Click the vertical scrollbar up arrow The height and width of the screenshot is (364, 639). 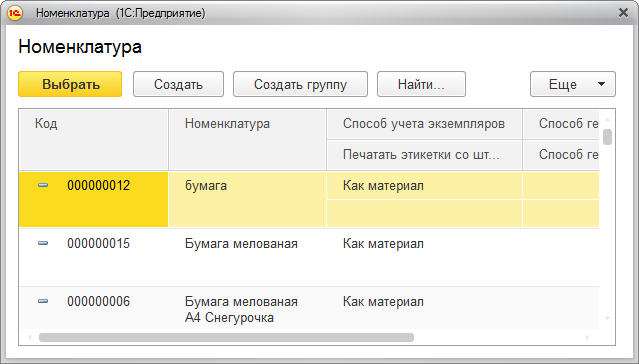(x=607, y=119)
